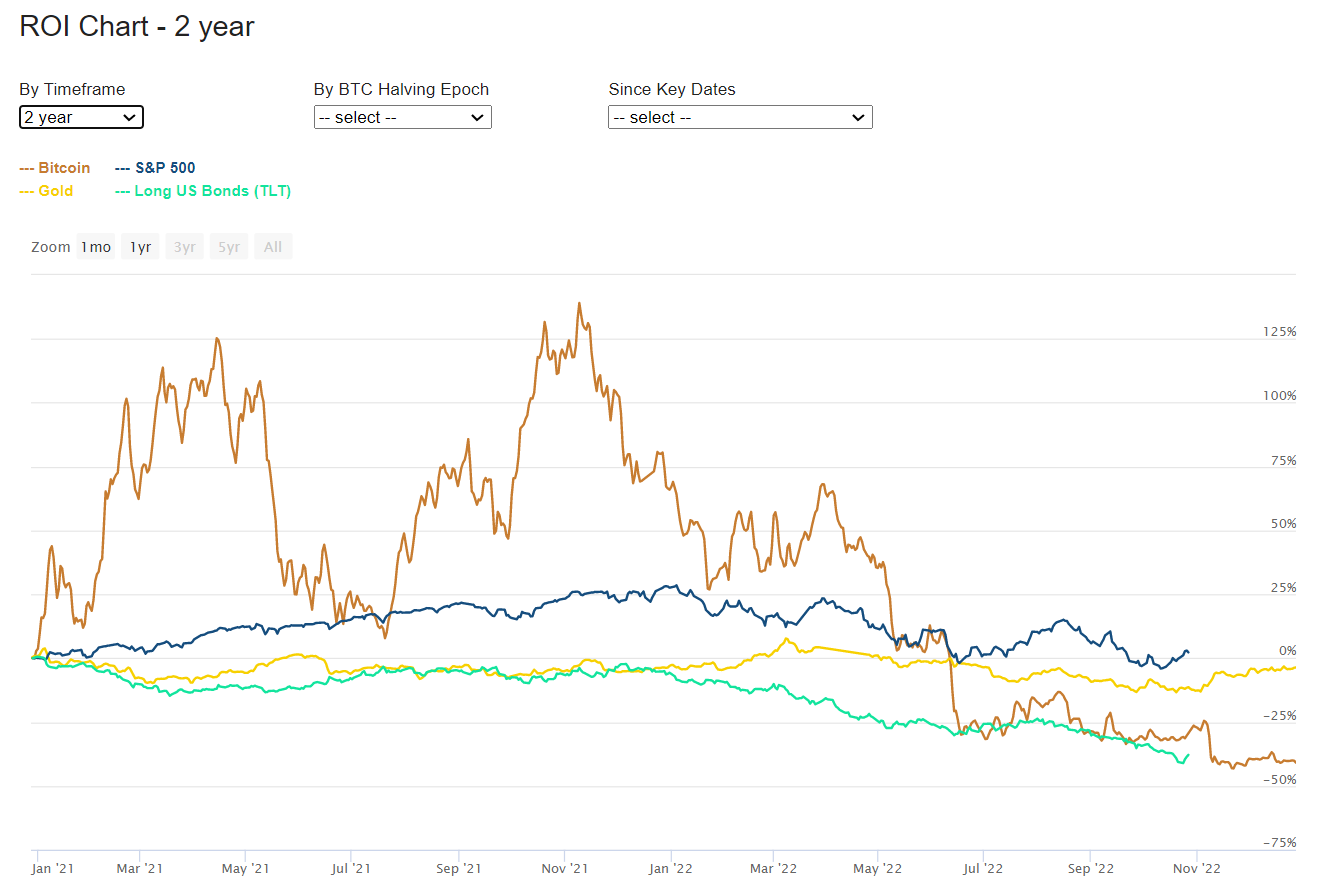
Task: Toggle Long US Bonds (TLT) legend entry
Action: (x=203, y=191)
